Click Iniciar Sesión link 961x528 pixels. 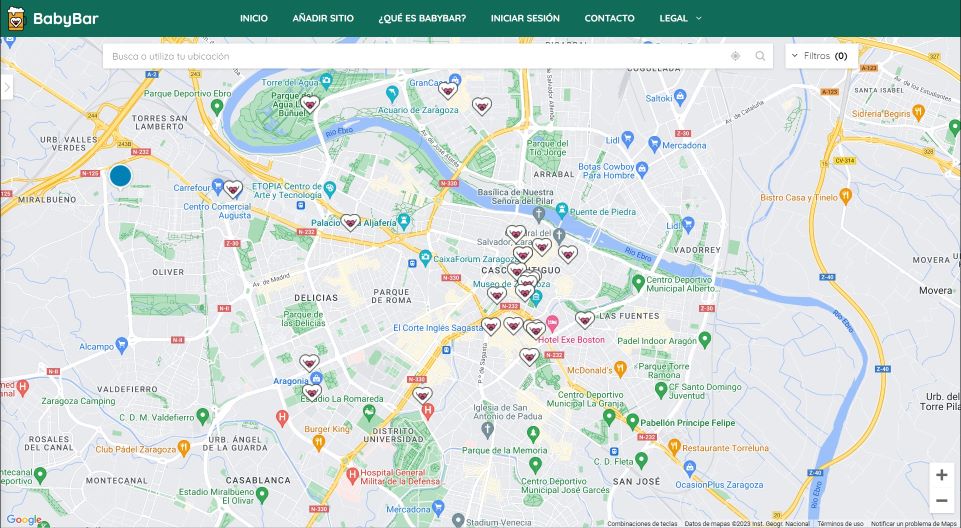525,18
